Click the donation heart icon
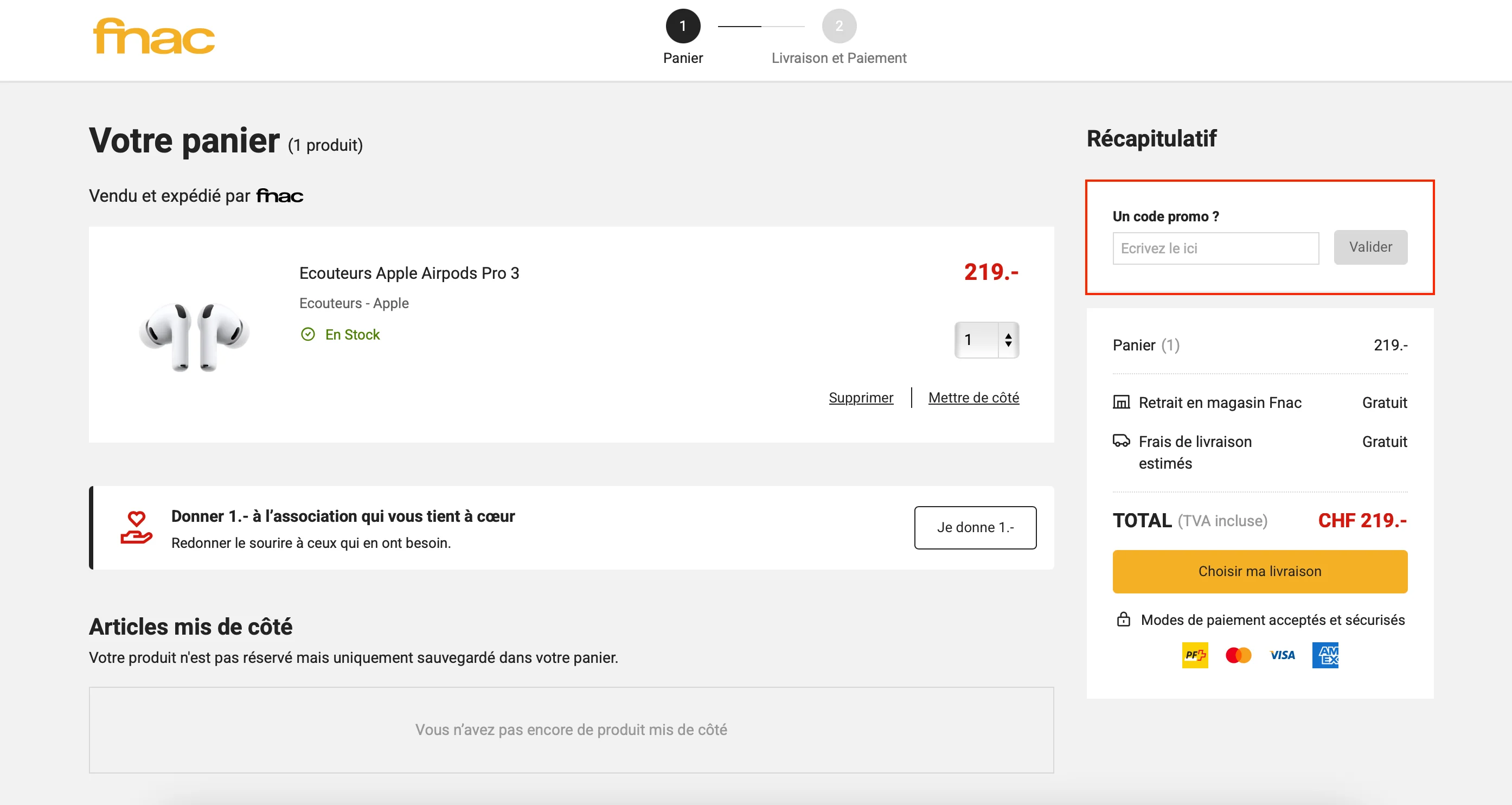This screenshot has width=1512, height=805. pos(136,527)
